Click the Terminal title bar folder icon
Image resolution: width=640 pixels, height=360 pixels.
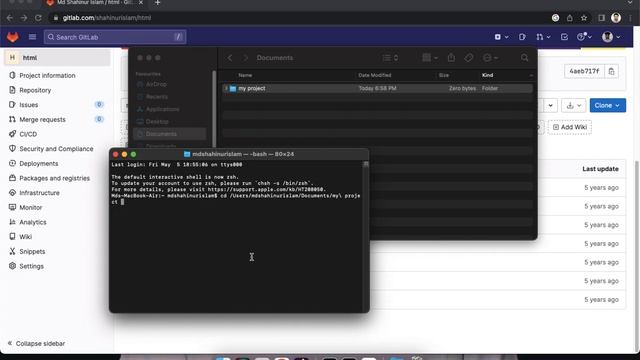[x=187, y=154]
